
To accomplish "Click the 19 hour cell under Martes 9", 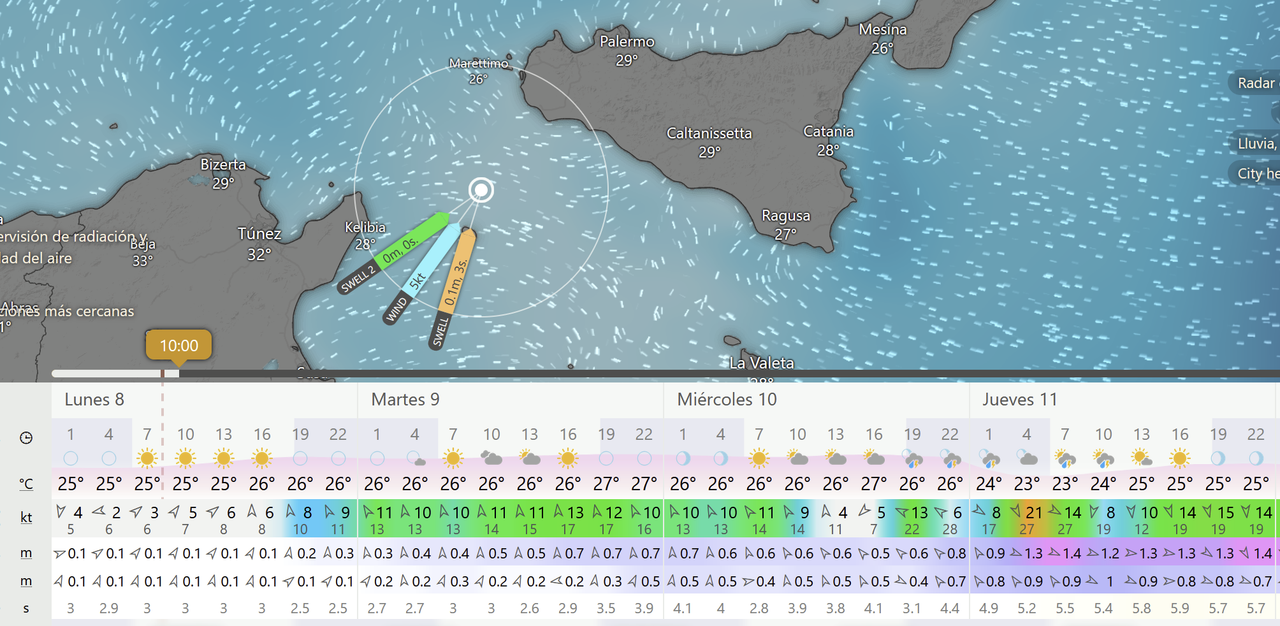I will pos(606,435).
